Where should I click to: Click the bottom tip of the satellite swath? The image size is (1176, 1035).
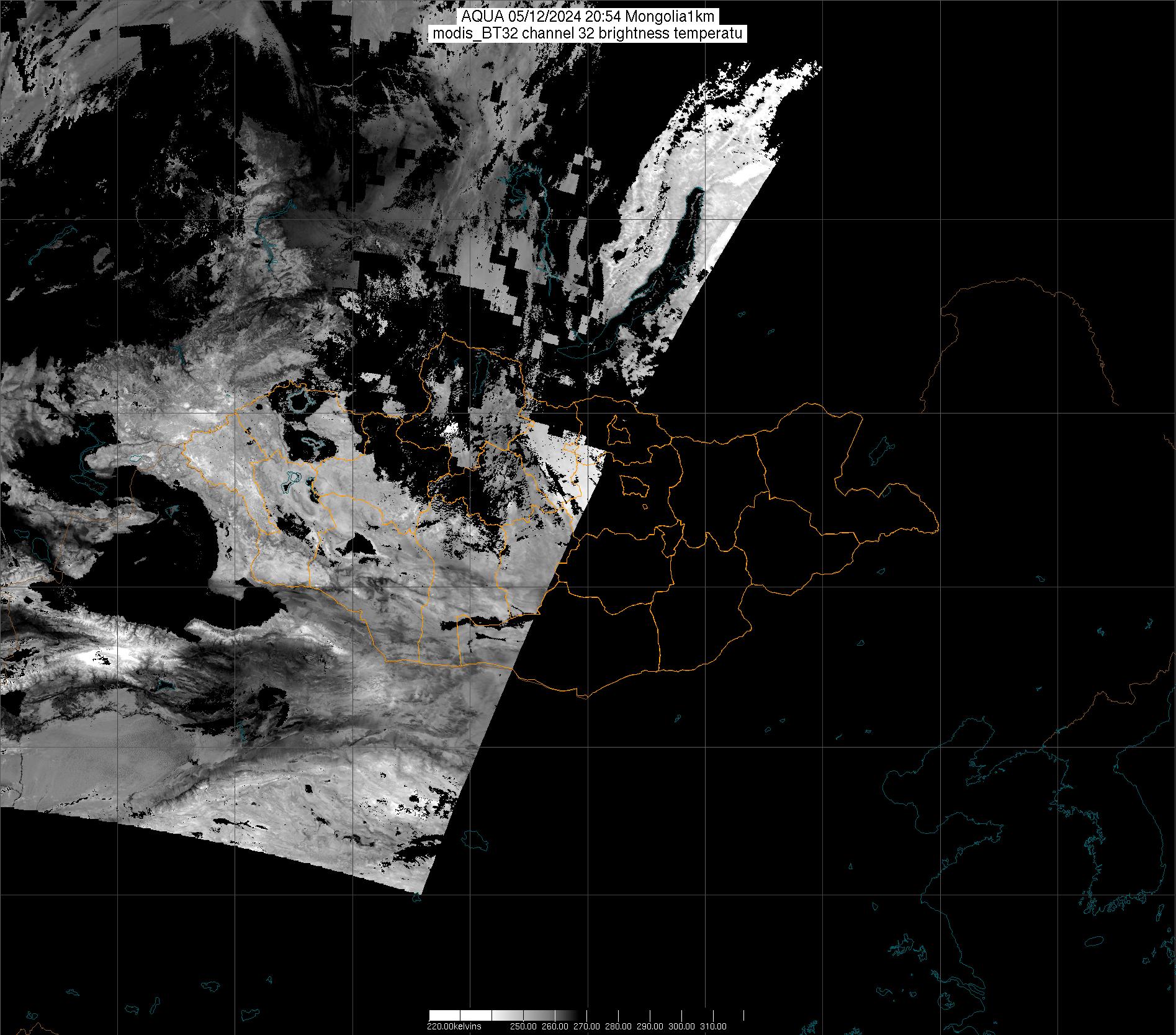coord(422,893)
